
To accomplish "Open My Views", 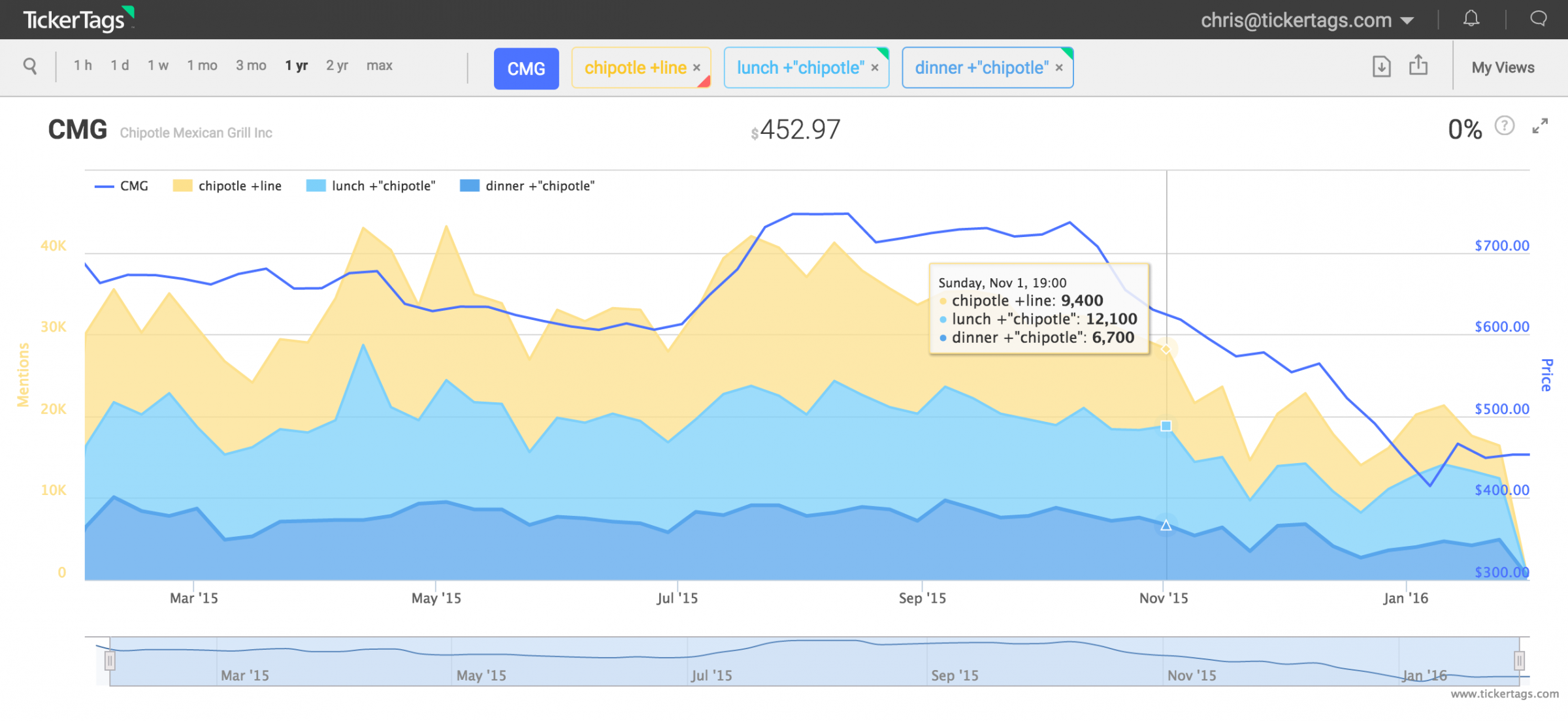I will click(1503, 68).
